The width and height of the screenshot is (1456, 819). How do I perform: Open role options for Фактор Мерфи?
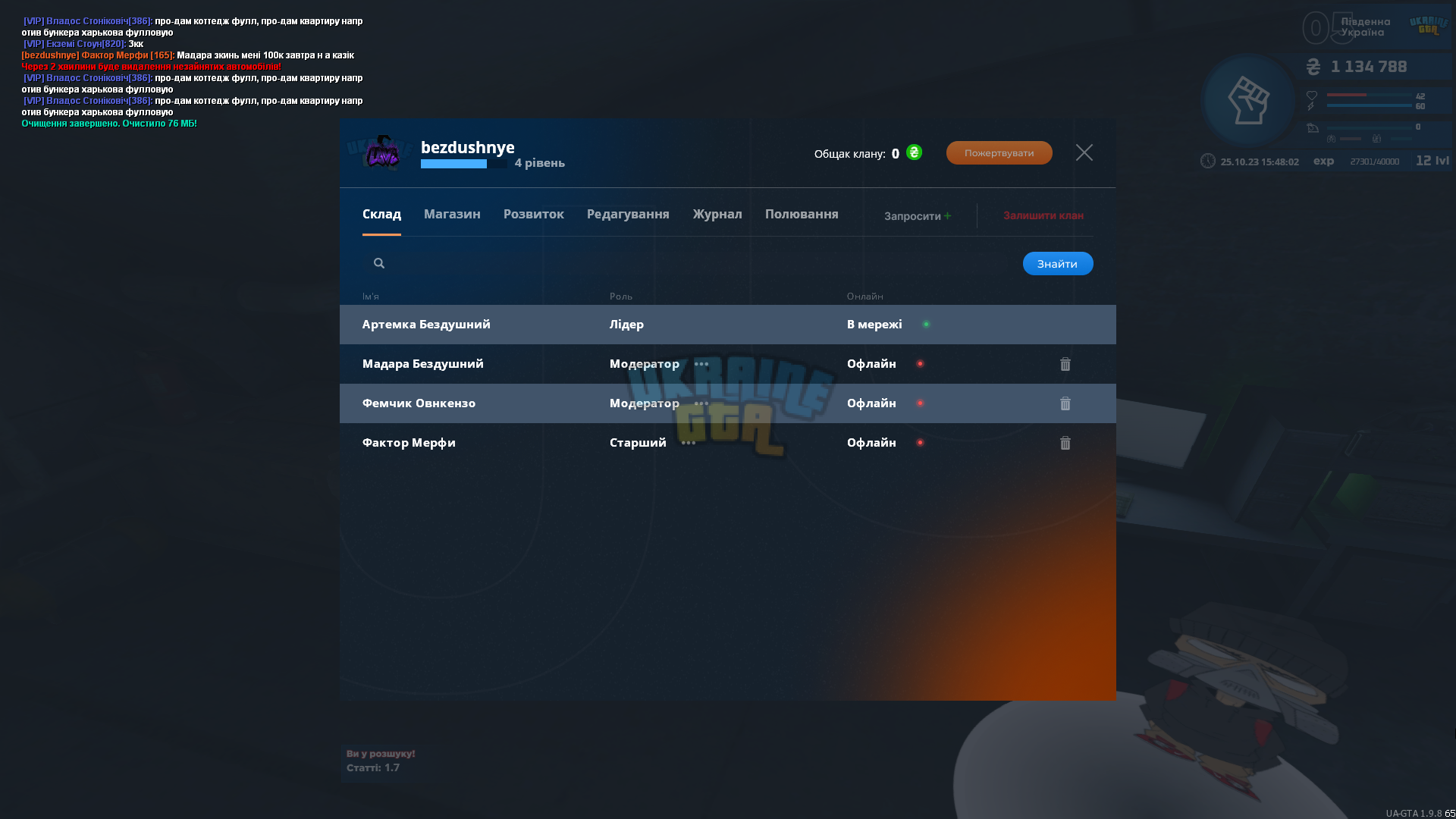coord(689,443)
